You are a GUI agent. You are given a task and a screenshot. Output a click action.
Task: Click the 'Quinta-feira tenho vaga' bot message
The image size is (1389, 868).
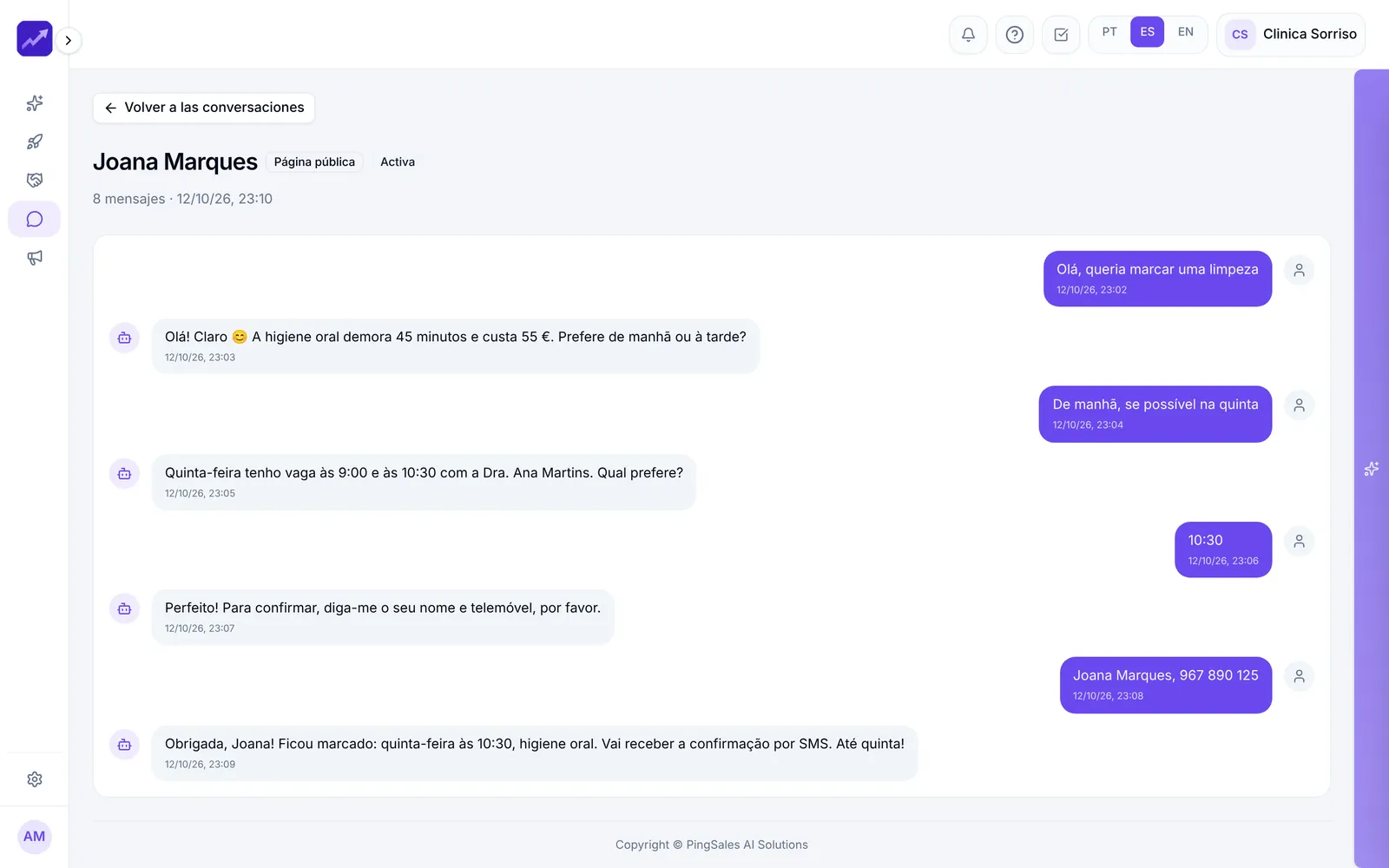tap(424, 482)
